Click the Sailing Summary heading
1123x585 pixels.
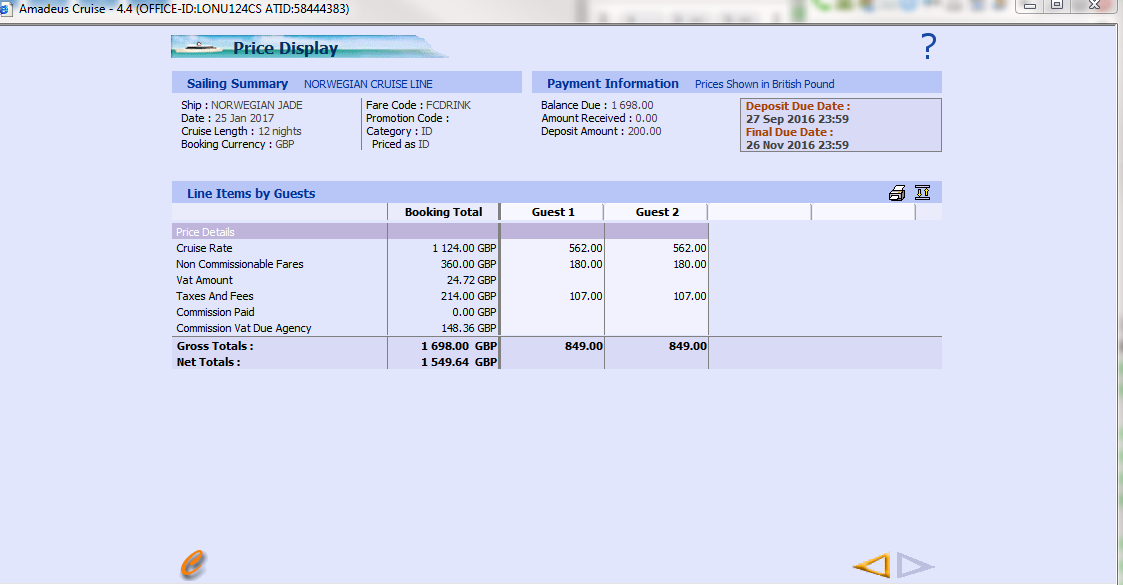[x=237, y=84]
